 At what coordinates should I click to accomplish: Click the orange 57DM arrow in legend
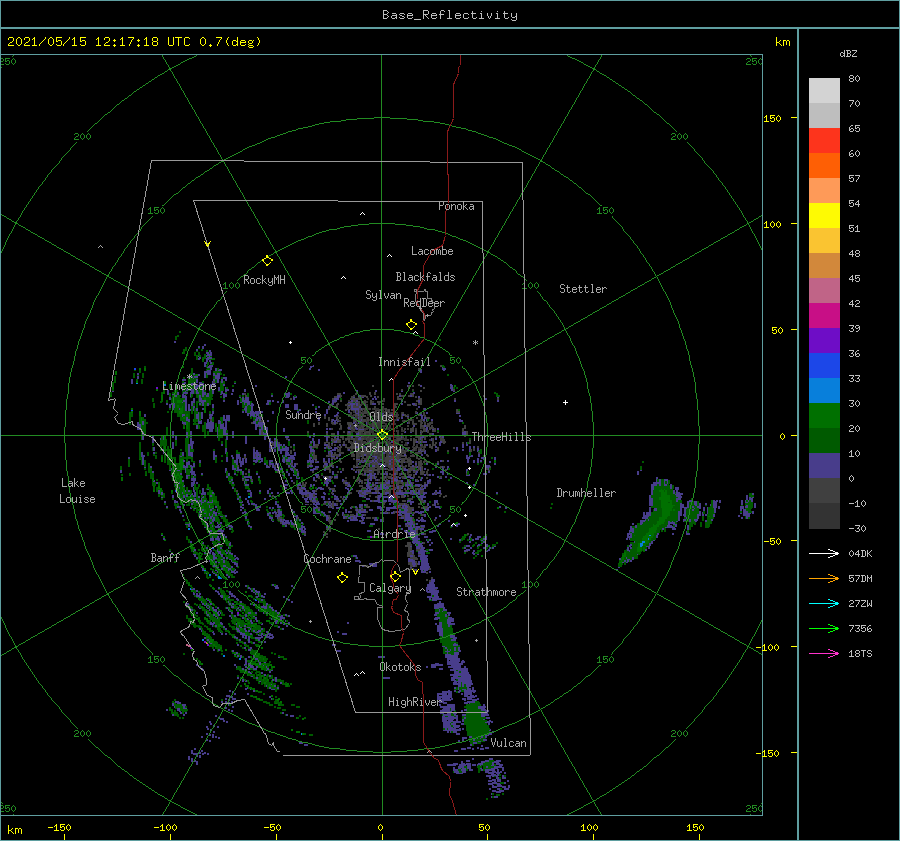coord(824,578)
